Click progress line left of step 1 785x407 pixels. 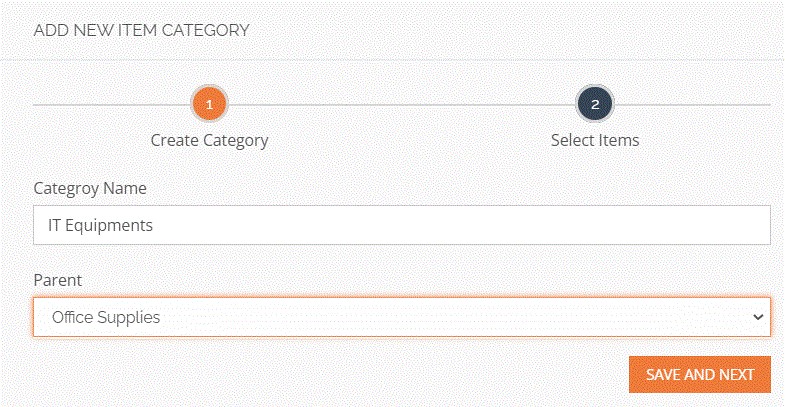tap(110, 104)
